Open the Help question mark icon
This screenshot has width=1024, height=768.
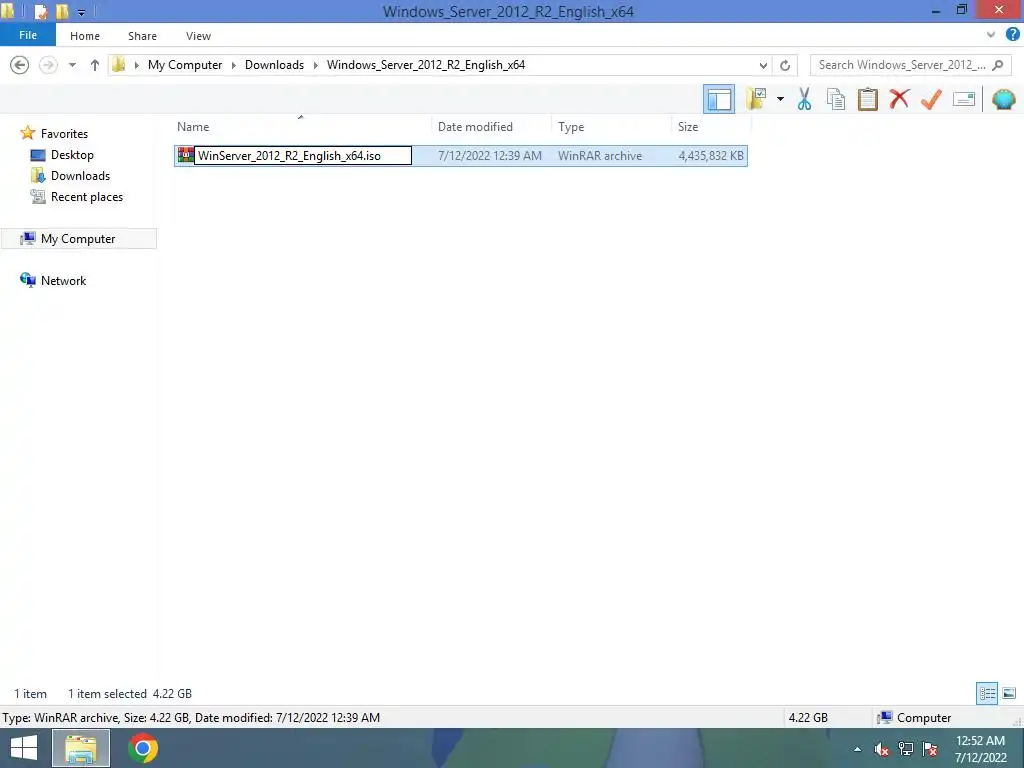(1012, 35)
